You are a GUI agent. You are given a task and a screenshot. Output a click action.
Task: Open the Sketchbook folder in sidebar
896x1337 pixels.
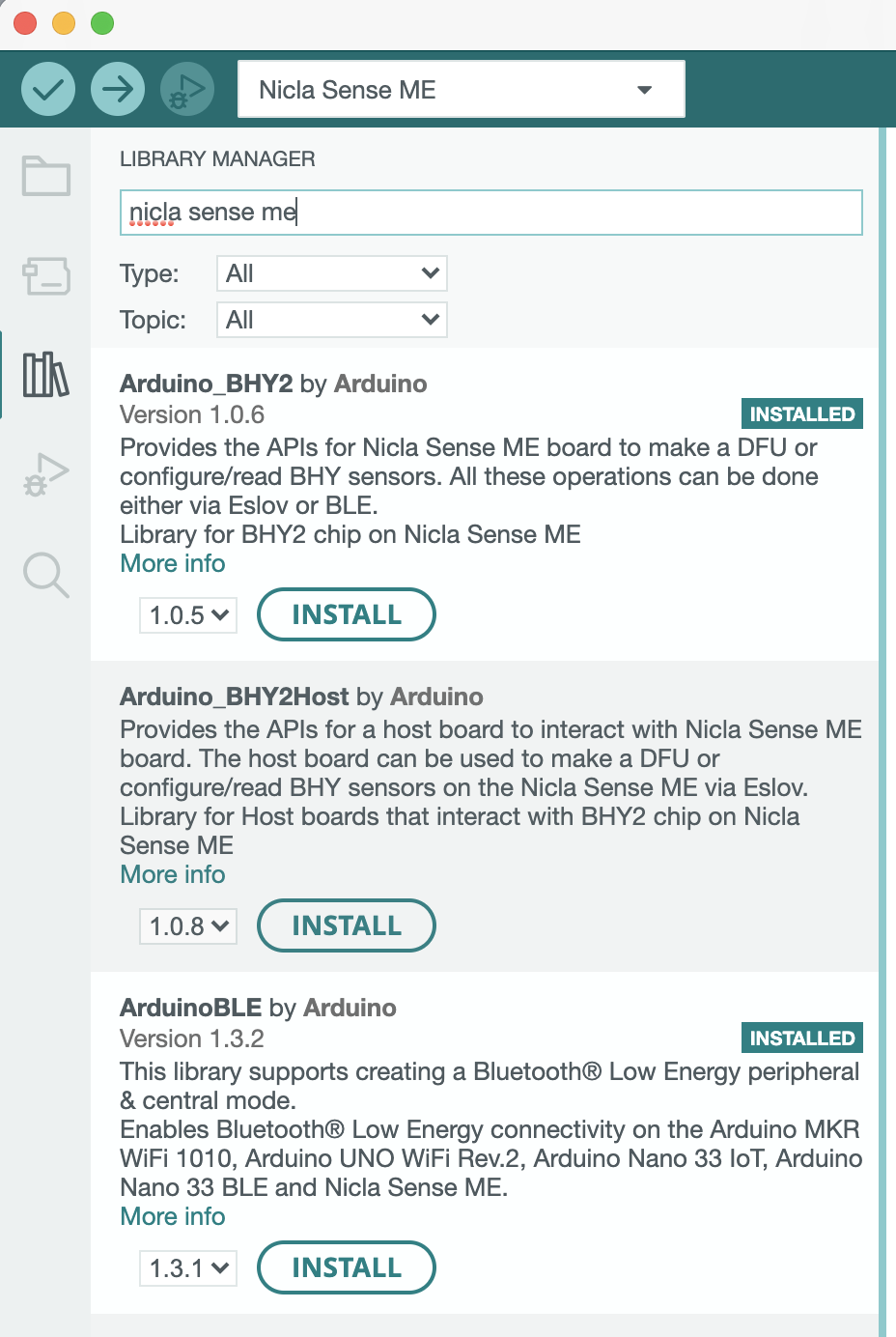pyautogui.click(x=45, y=177)
